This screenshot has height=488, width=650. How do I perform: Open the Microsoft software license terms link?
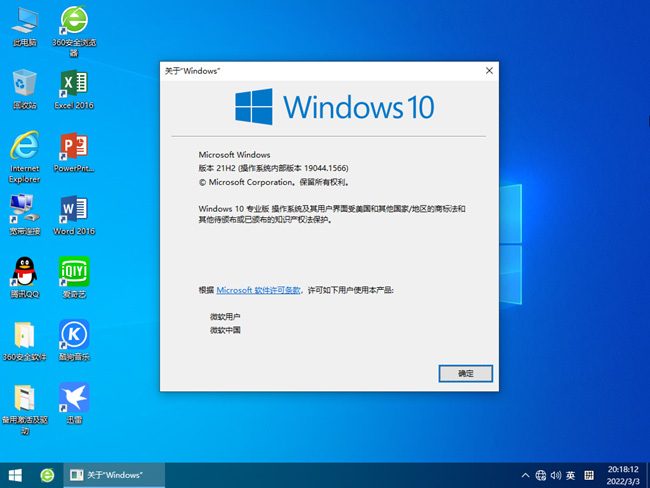(258, 290)
